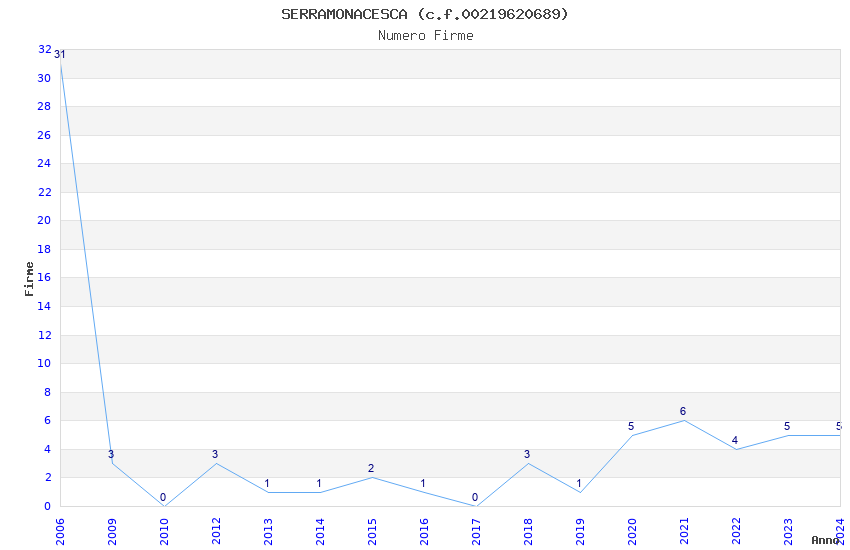Select the year label 2010 on x-axis
Image resolution: width=850 pixels, height=550 pixels.
(x=164, y=531)
